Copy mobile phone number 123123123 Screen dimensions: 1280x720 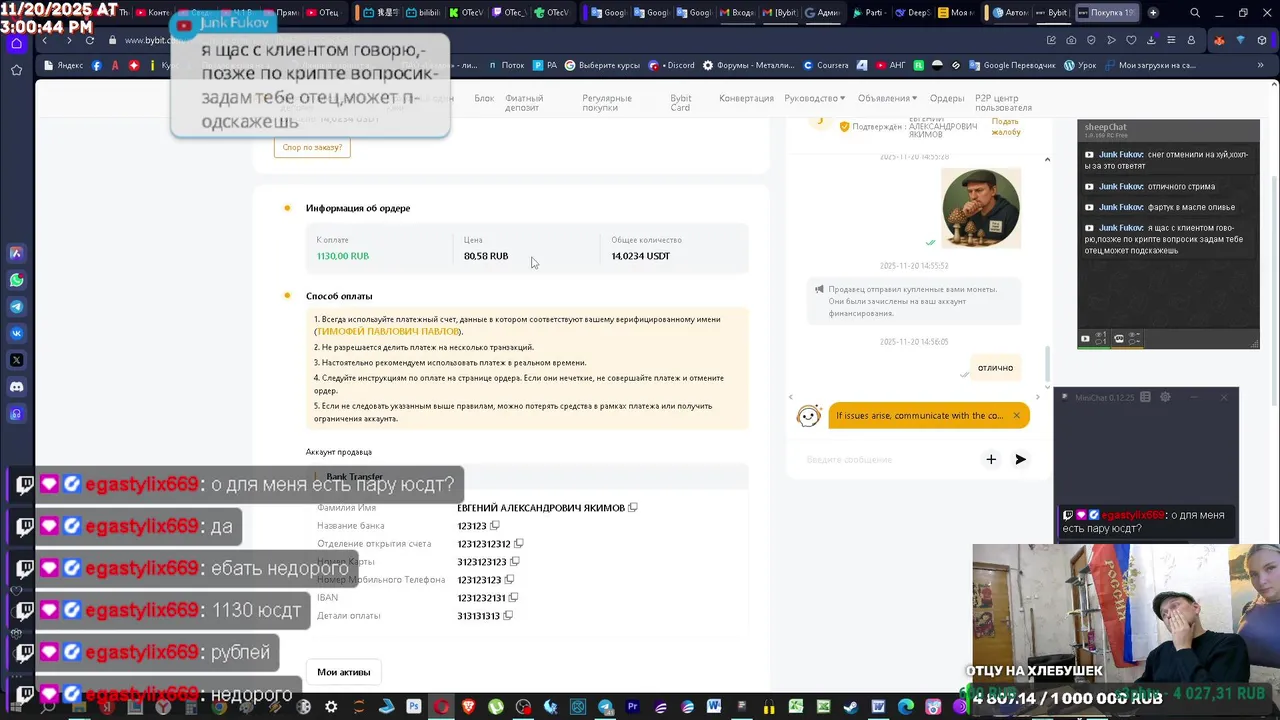(509, 580)
